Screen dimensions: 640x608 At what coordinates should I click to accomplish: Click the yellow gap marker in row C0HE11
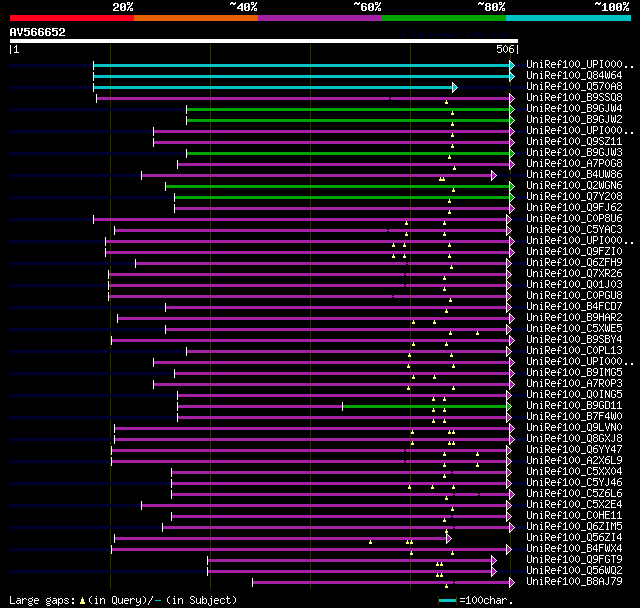444,520
